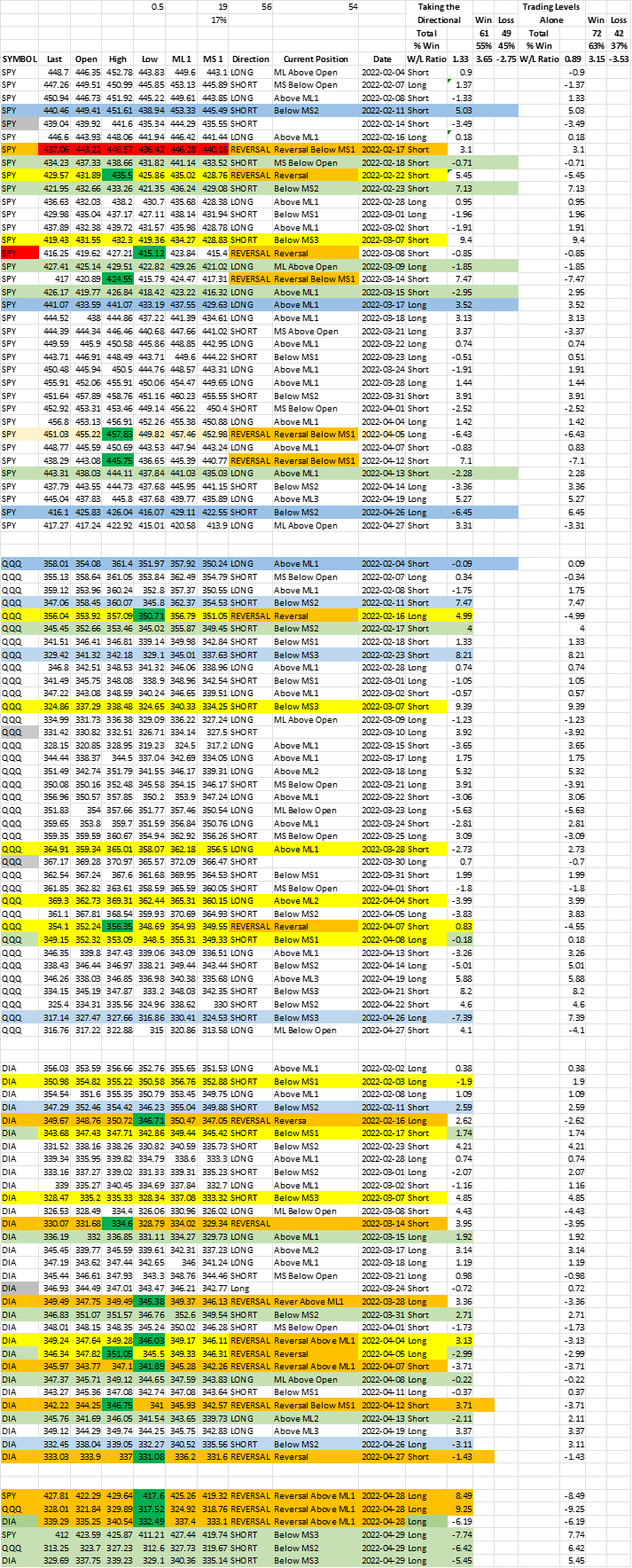Select the 'Taking the' heading cell

(440, 7)
